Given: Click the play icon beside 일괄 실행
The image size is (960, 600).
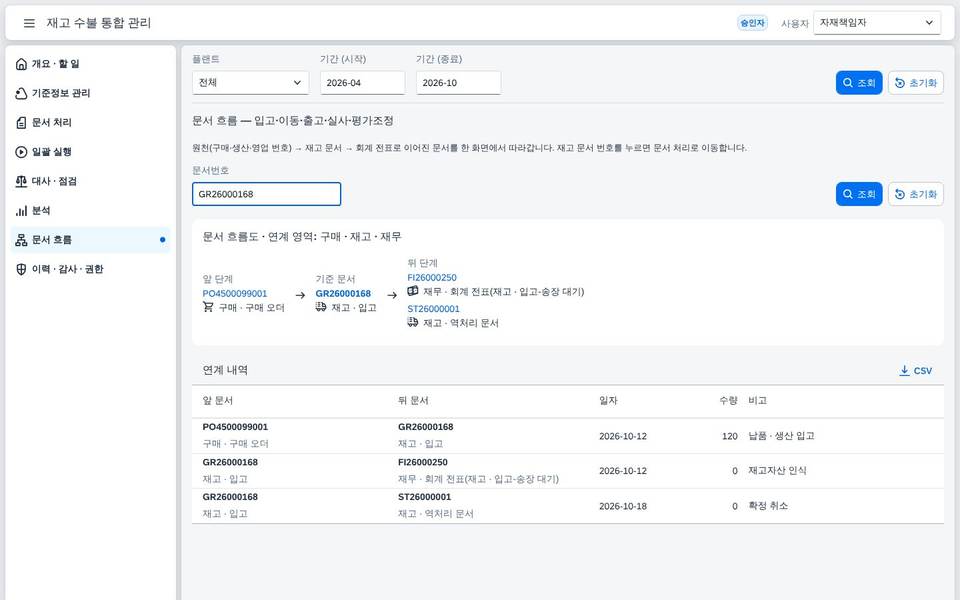Looking at the screenshot, I should click(x=21, y=152).
